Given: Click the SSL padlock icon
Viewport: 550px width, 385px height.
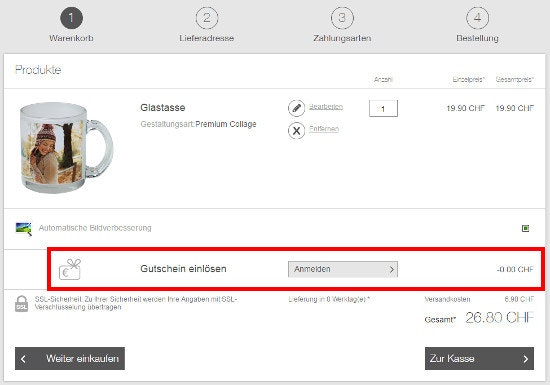Looking at the screenshot, I should 21,304.
